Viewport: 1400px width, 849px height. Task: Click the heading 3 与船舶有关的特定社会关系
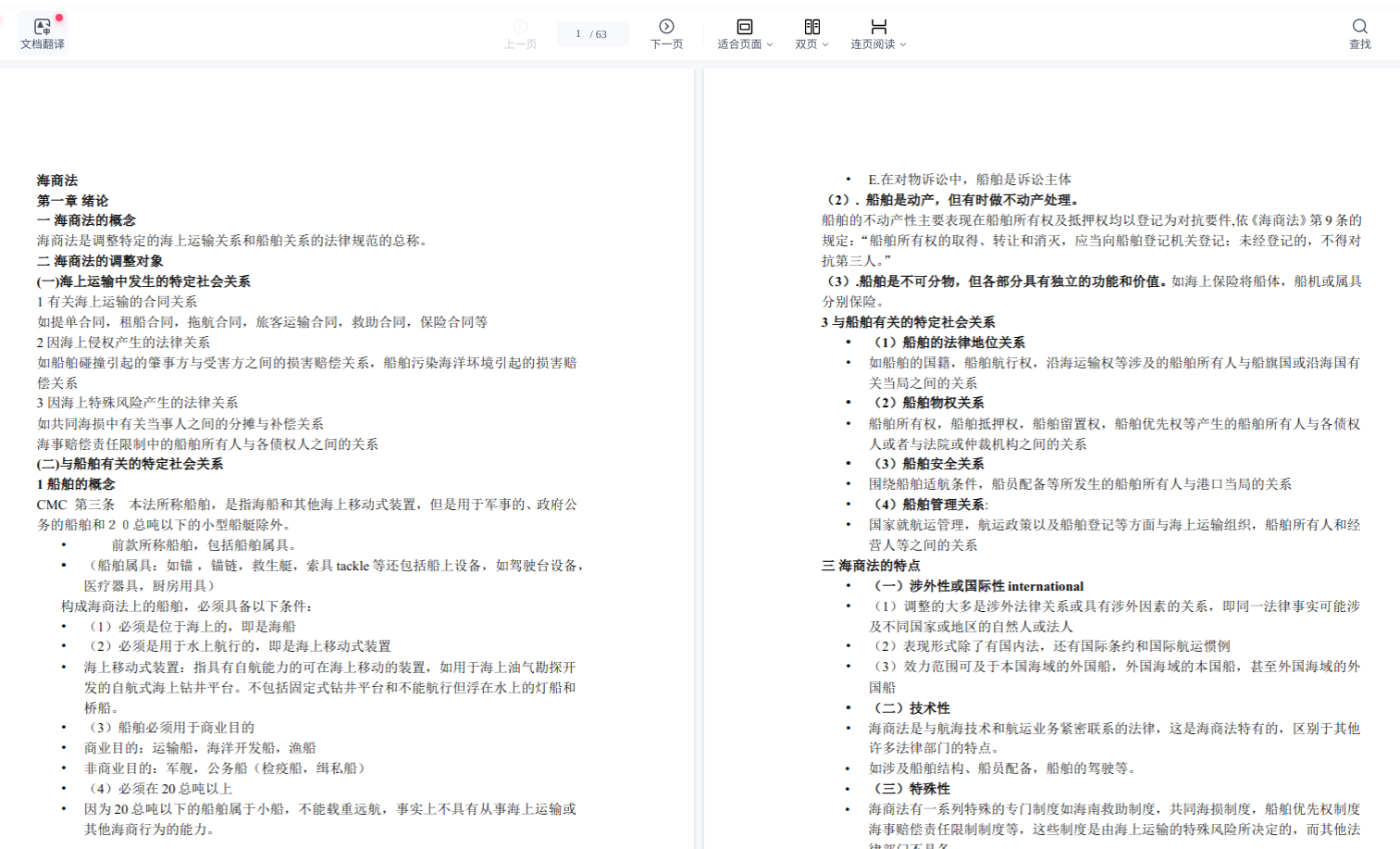click(x=908, y=322)
